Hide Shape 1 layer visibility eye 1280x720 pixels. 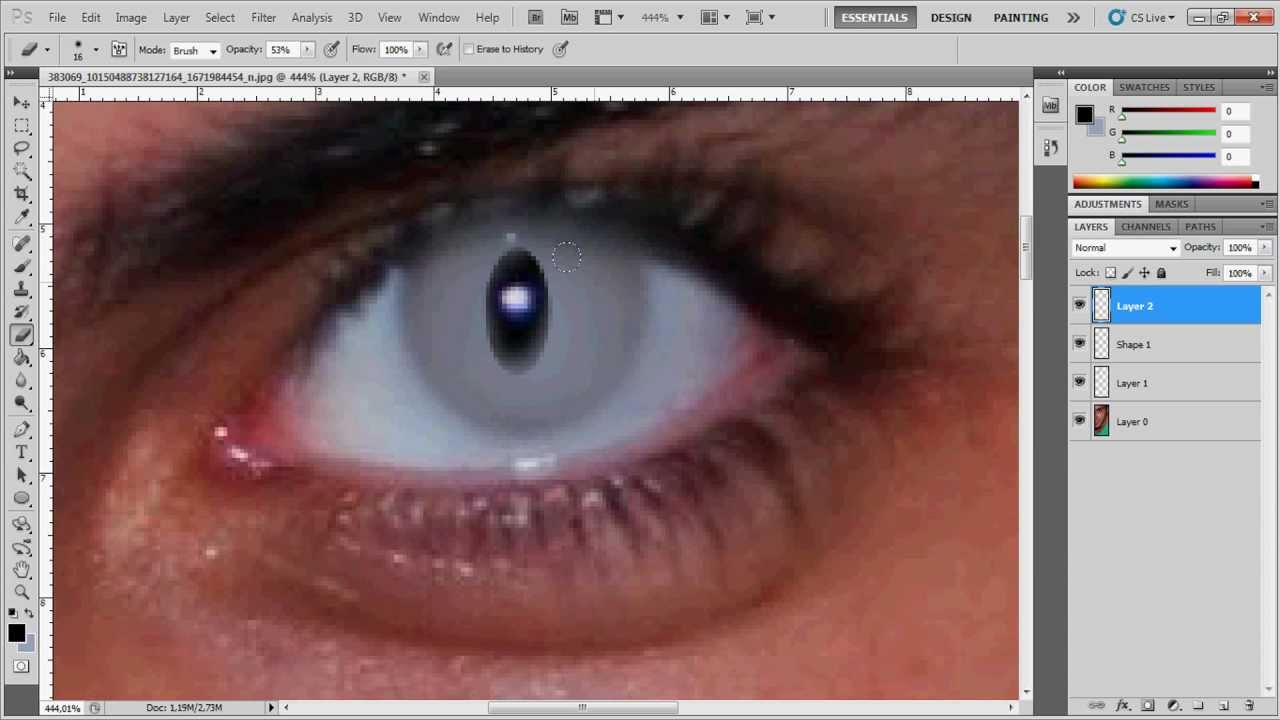(1079, 344)
